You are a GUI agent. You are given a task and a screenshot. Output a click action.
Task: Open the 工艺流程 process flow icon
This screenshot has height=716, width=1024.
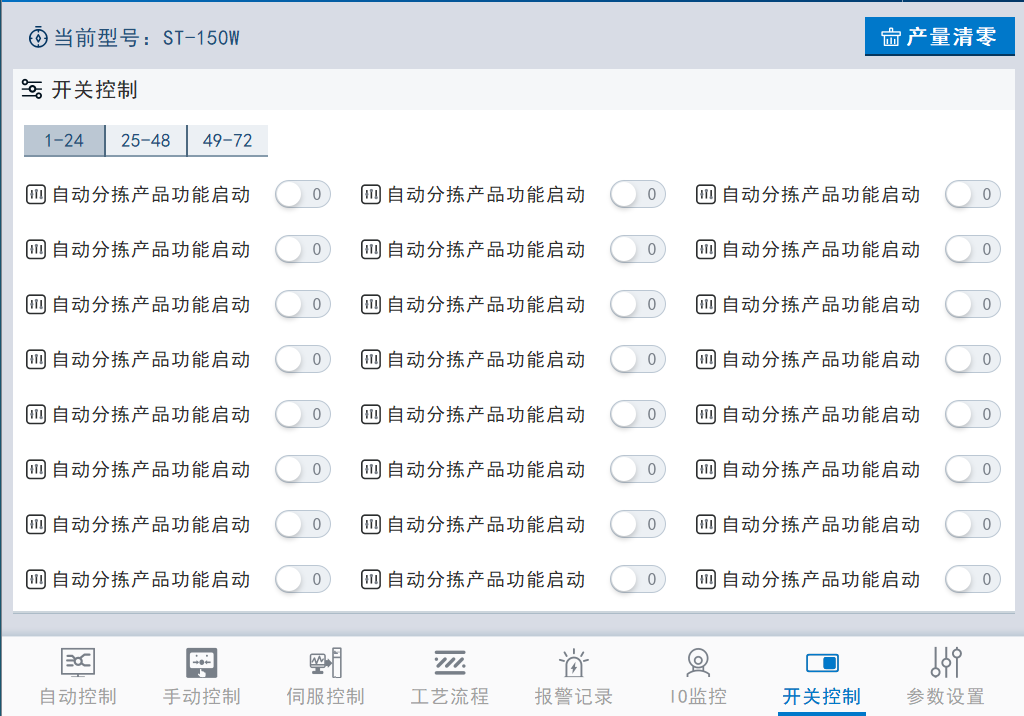[450, 662]
